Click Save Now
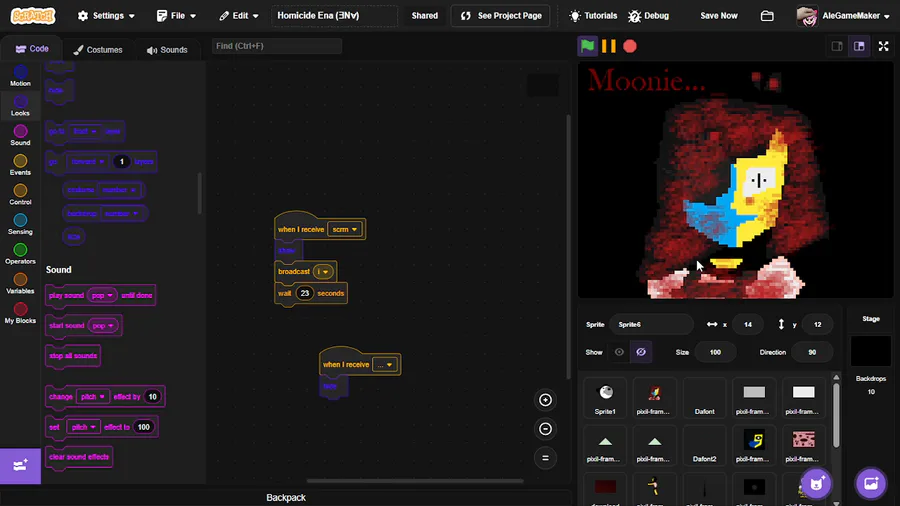 tap(719, 15)
